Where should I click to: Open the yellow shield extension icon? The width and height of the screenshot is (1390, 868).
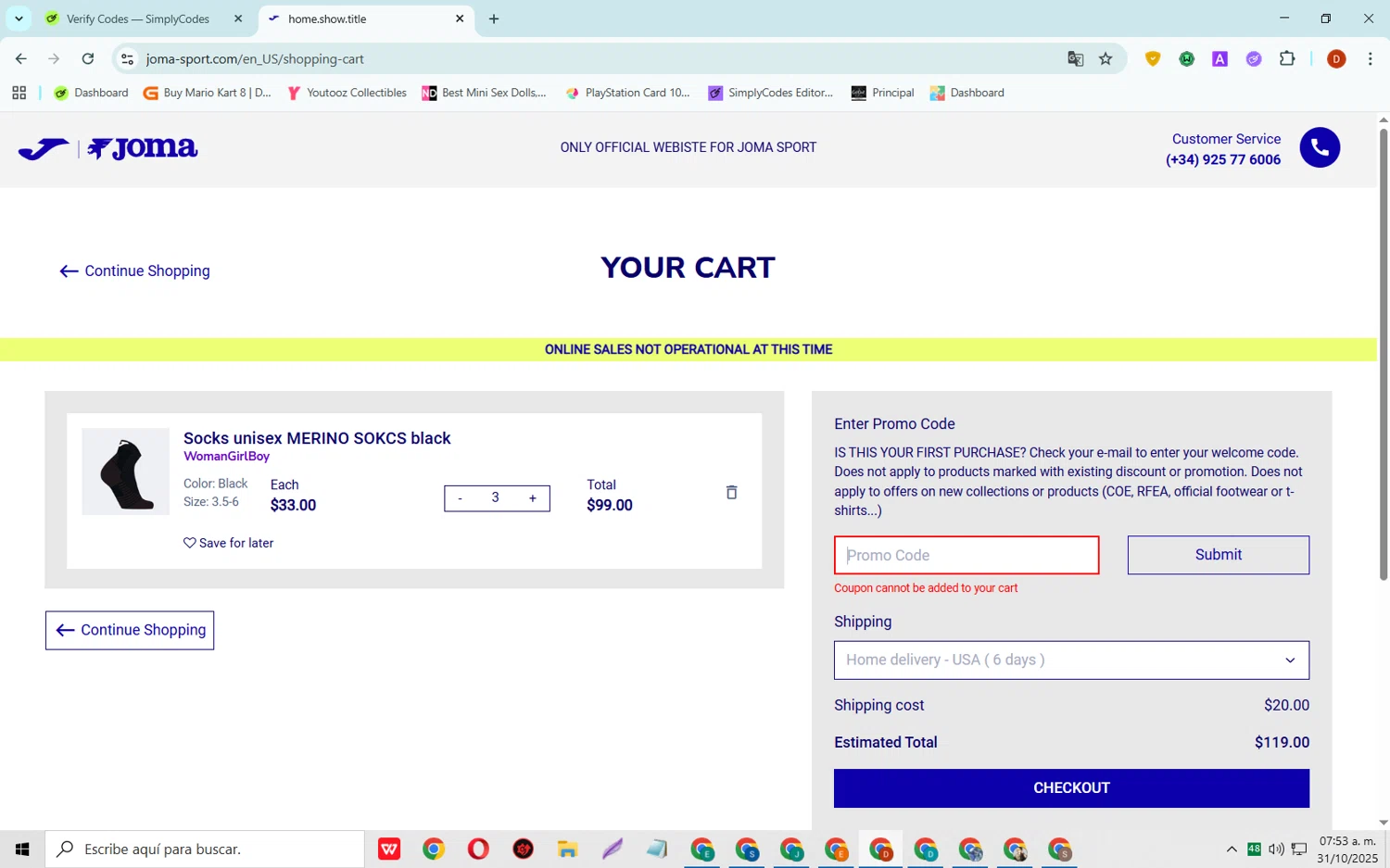pos(1153,58)
